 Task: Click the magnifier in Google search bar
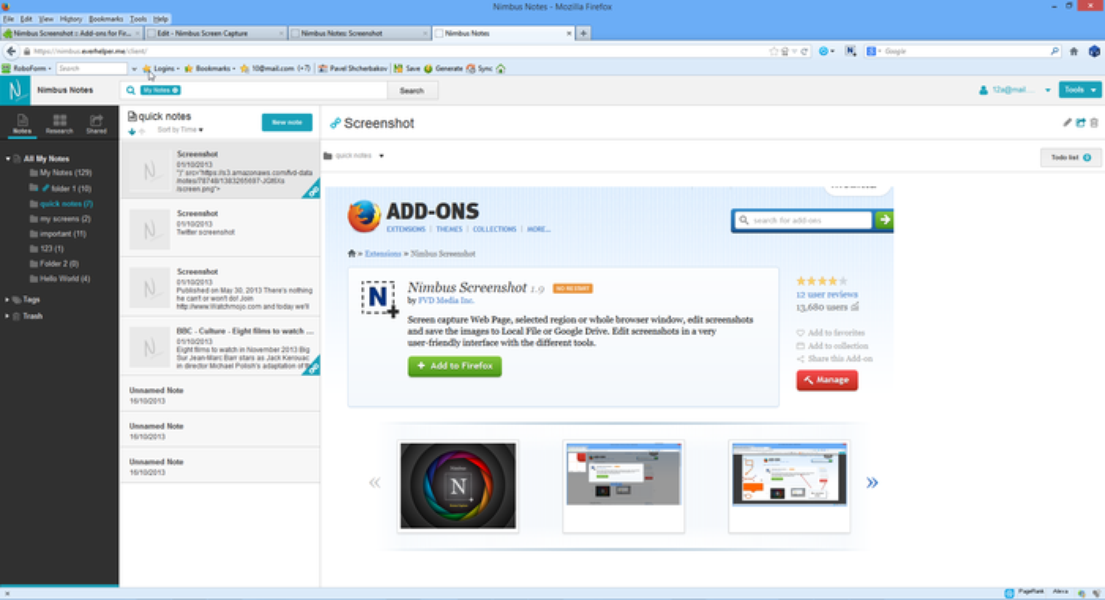coord(1054,51)
